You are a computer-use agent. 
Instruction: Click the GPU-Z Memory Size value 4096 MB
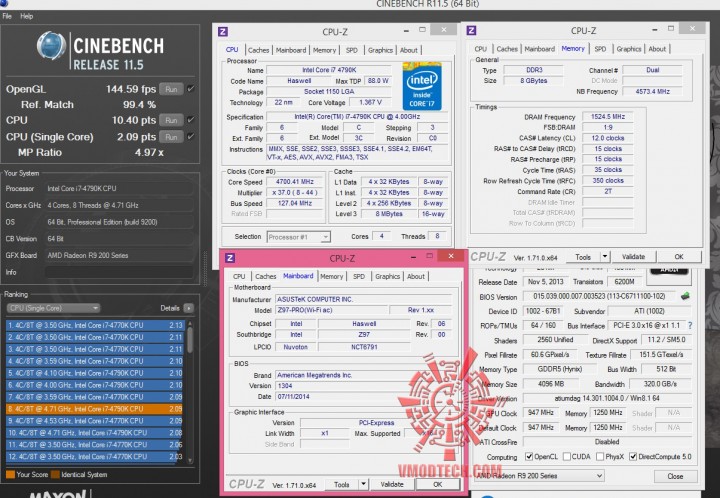coord(551,383)
